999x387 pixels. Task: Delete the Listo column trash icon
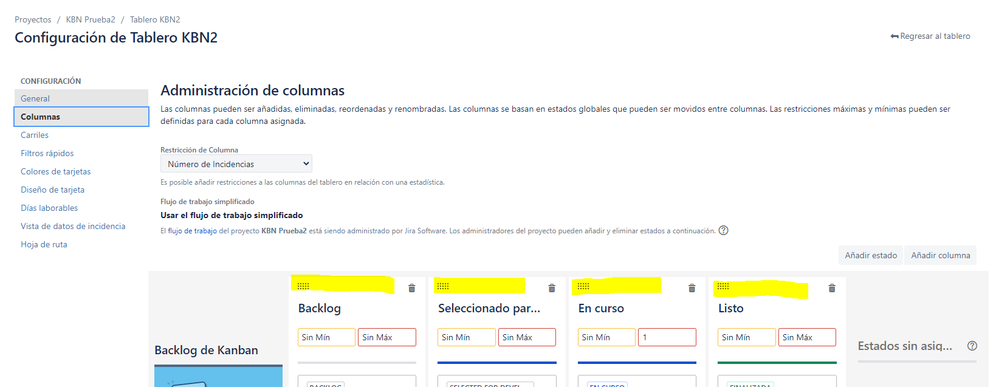tap(831, 288)
